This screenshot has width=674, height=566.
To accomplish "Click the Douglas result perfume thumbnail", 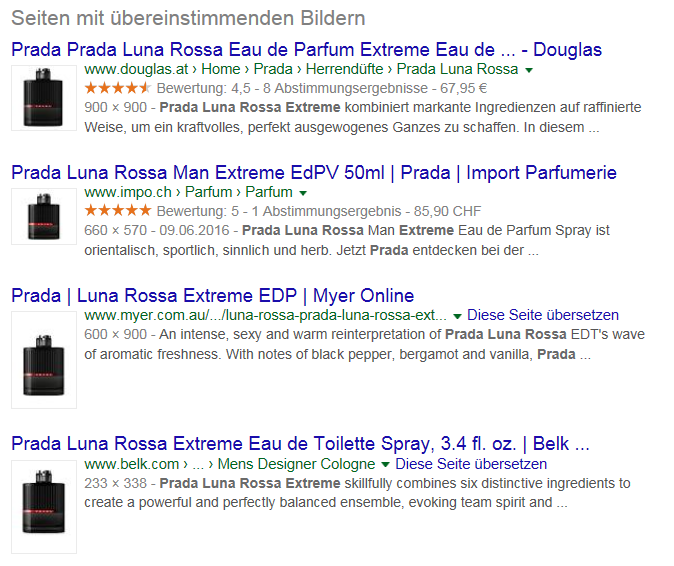I will click(x=44, y=98).
